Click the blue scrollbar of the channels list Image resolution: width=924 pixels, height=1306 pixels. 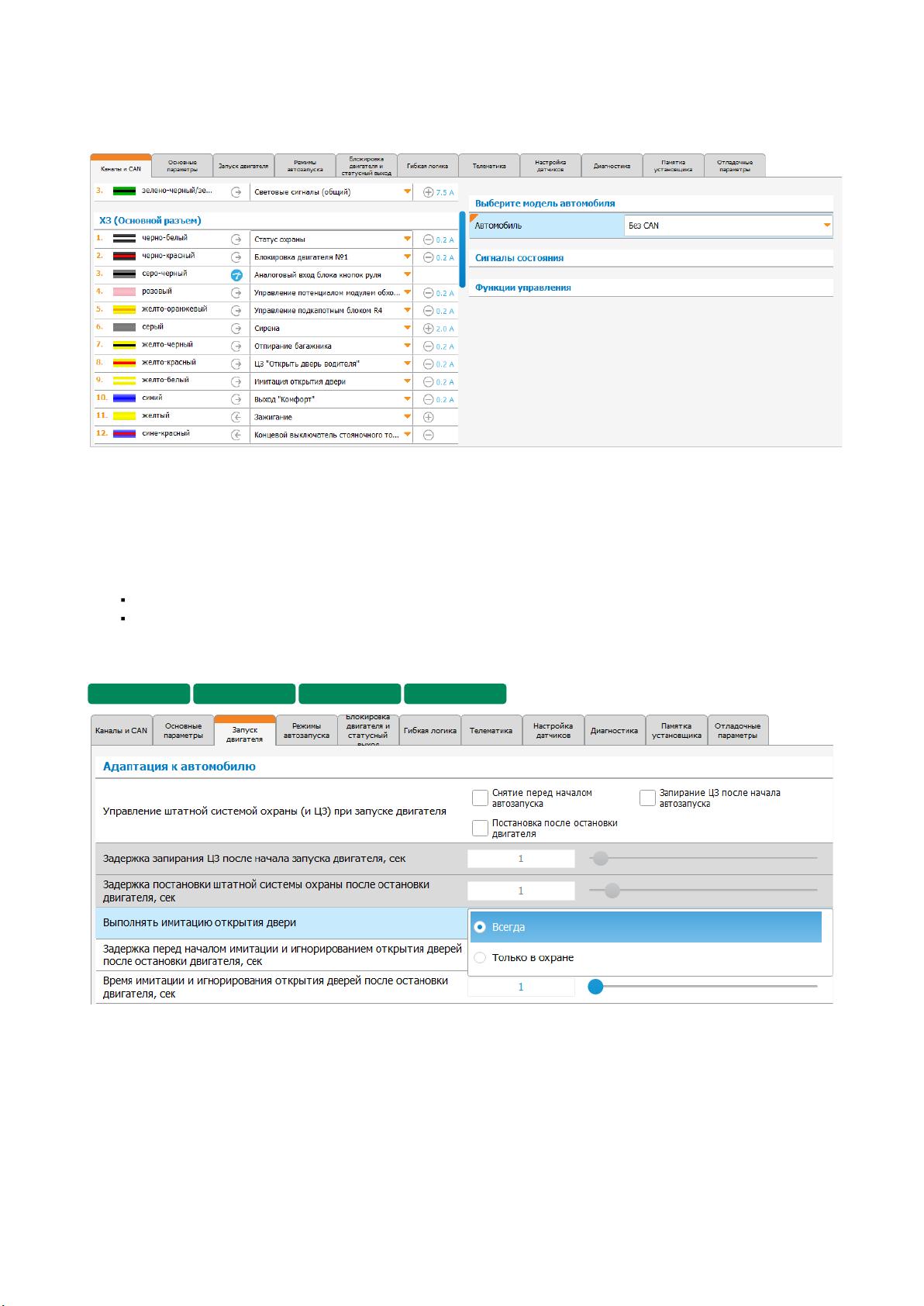pyautogui.click(x=462, y=250)
